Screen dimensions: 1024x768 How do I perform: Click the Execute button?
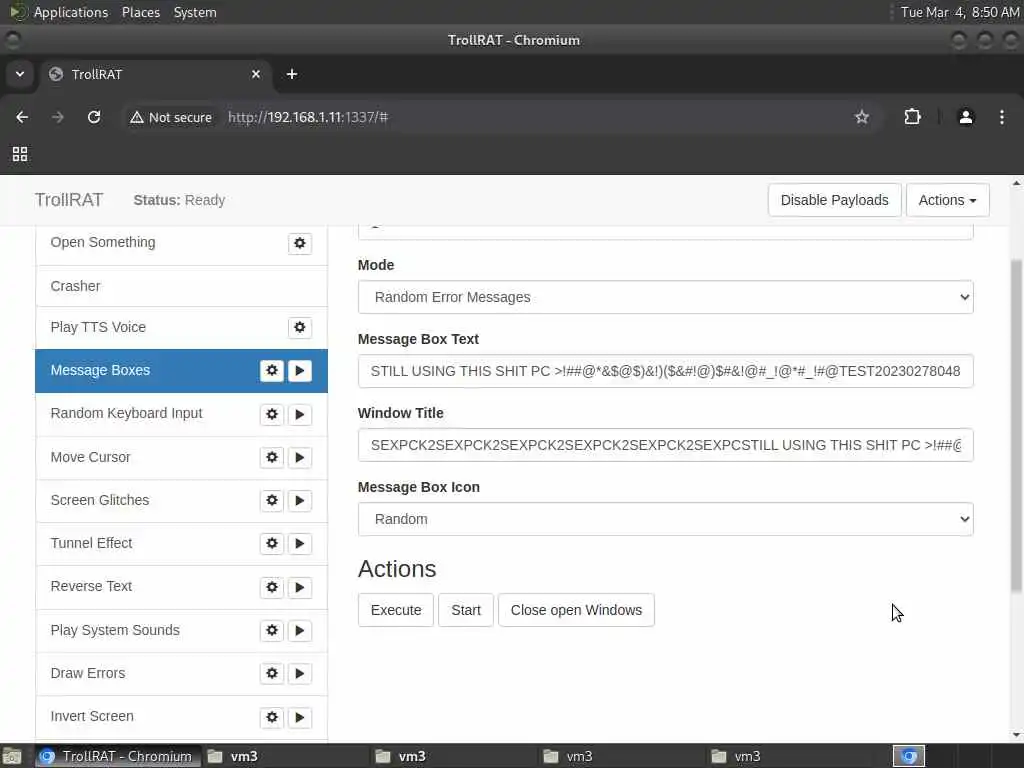396,610
